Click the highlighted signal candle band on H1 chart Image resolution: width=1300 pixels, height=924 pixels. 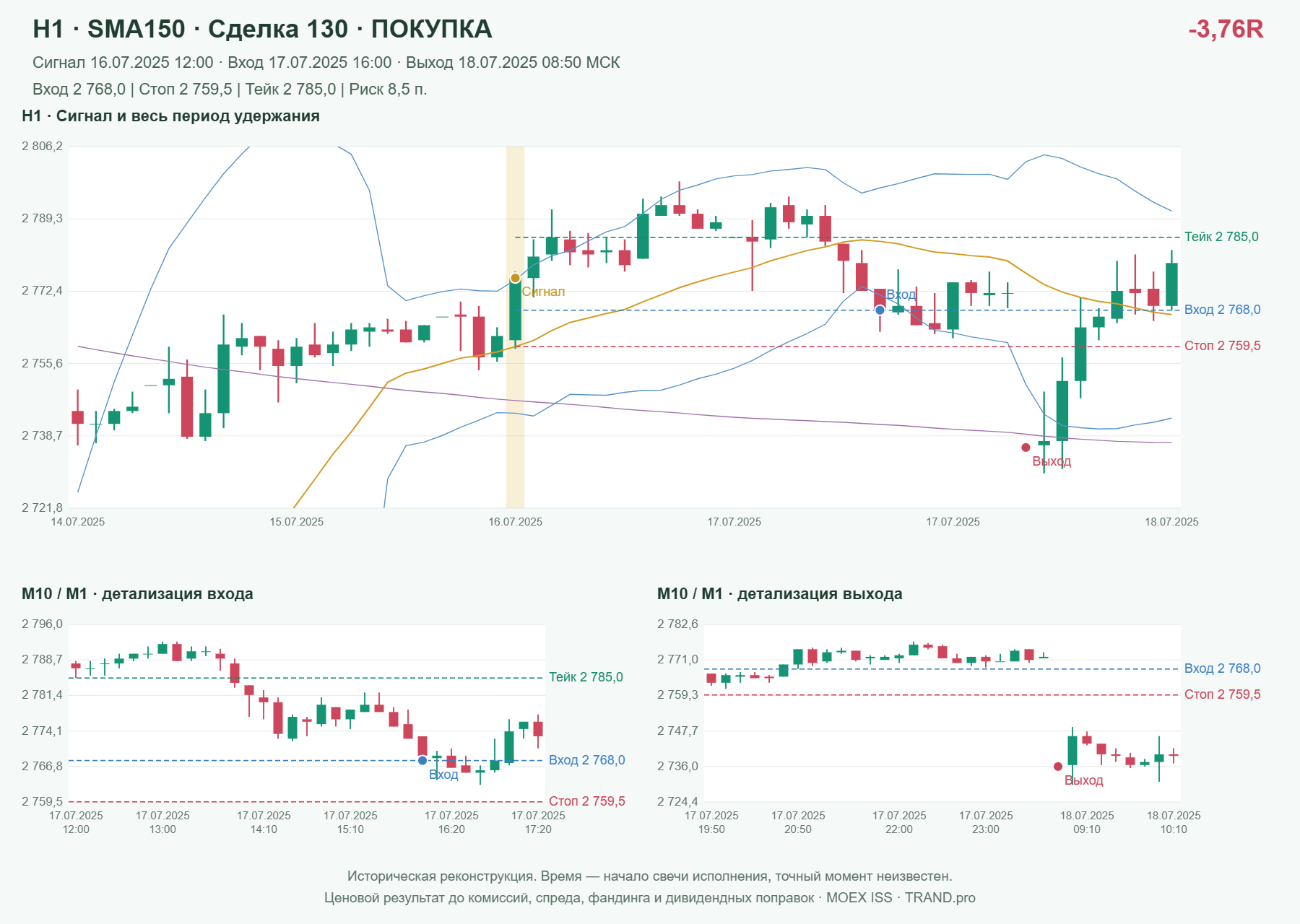515,327
